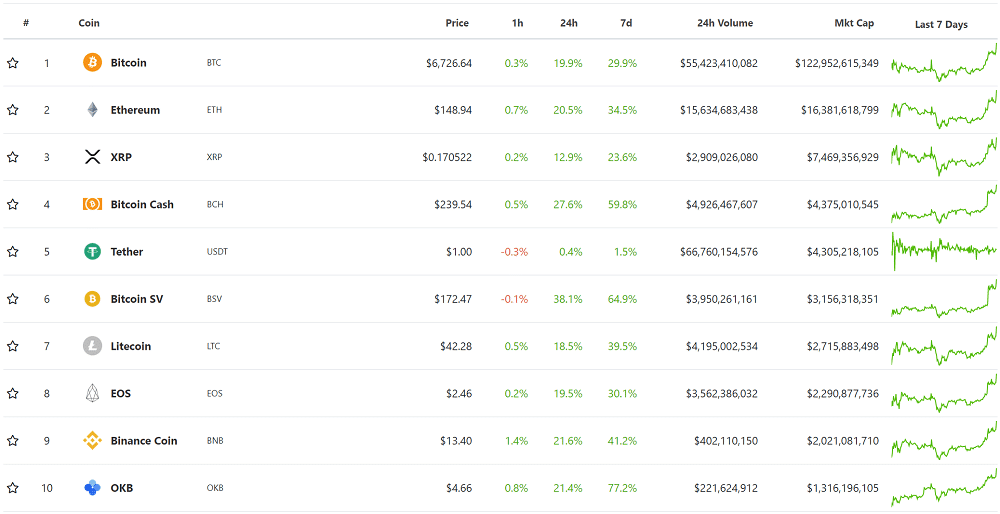Click the BTC ticker symbol
The height and width of the screenshot is (514, 1000).
214,63
